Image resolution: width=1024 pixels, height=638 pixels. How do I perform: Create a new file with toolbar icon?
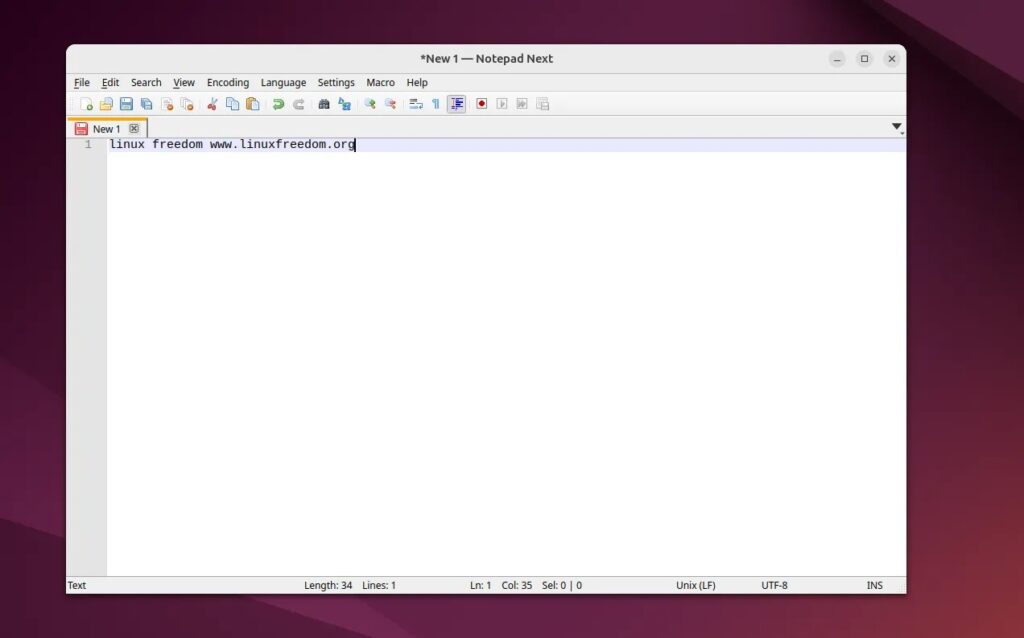coord(86,104)
